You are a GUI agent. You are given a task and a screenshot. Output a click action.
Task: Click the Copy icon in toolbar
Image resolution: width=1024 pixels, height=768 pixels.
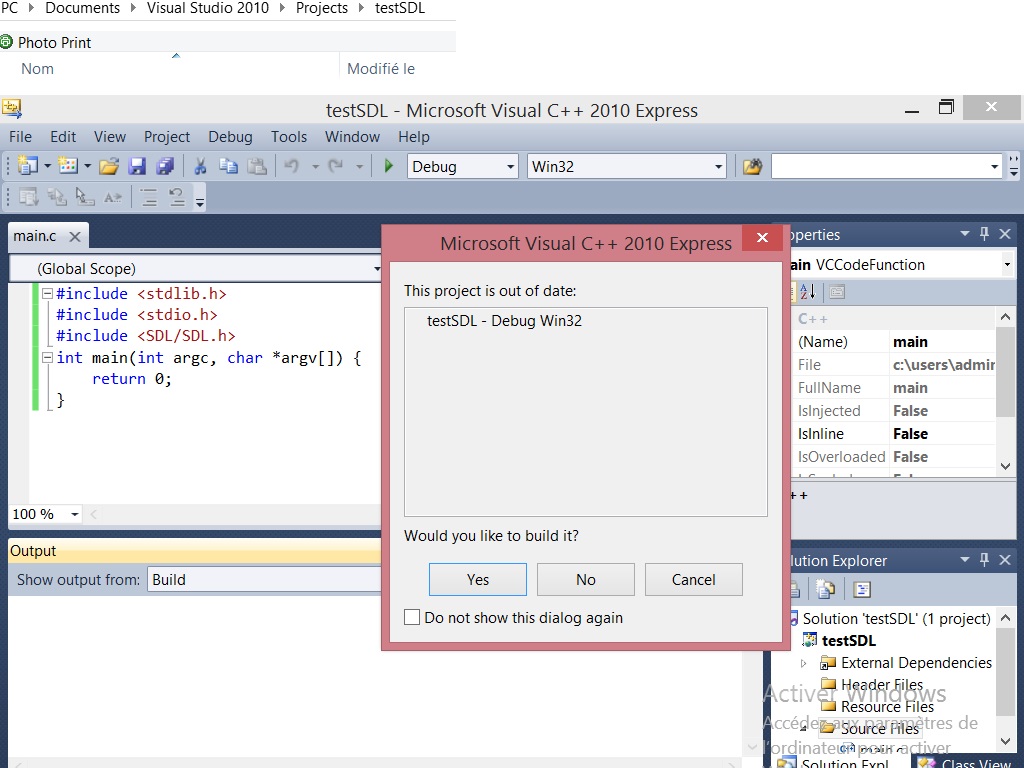point(228,167)
